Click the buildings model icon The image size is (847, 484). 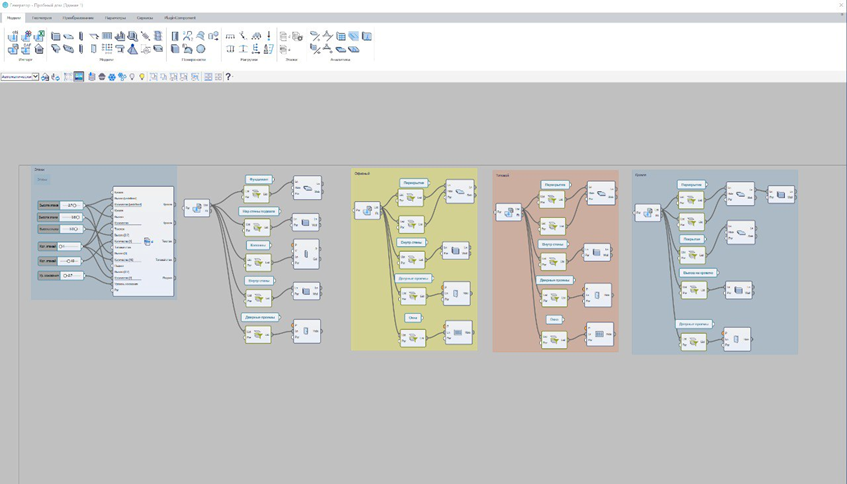coord(120,36)
